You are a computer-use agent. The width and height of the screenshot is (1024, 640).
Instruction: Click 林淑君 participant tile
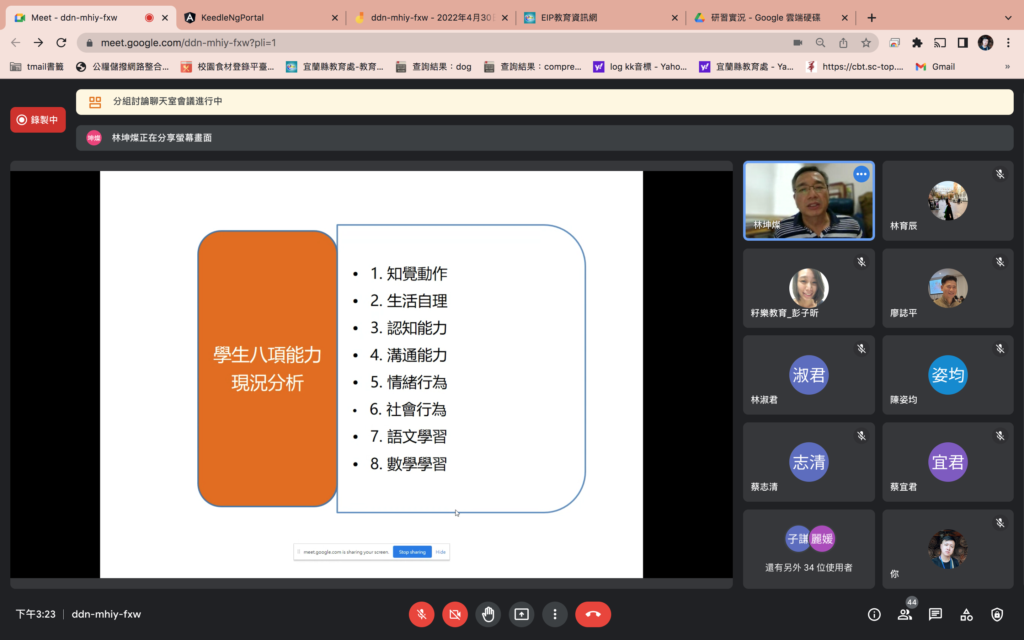[808, 375]
